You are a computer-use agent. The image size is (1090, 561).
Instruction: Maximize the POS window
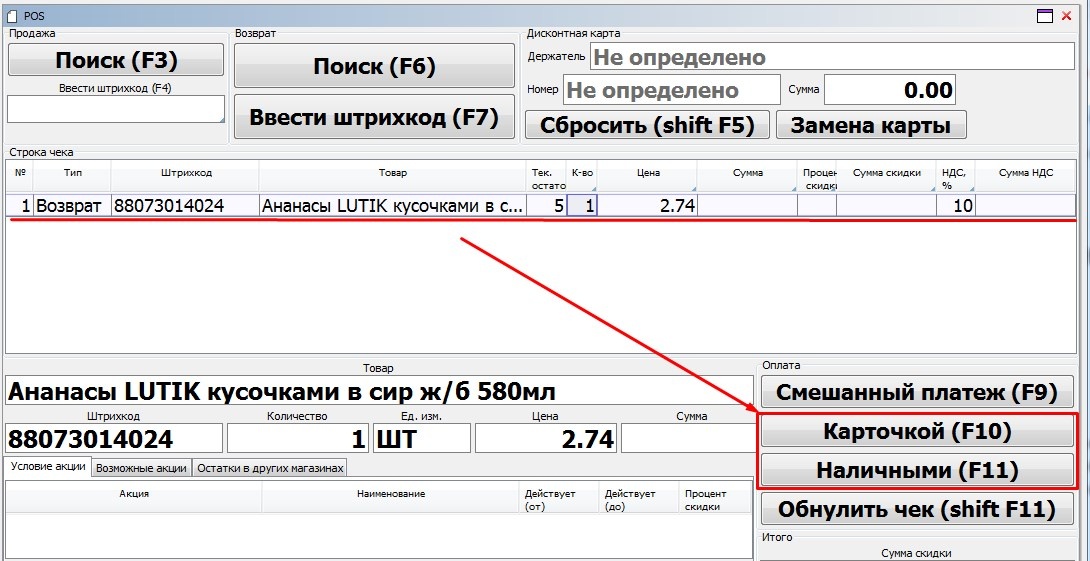click(1045, 16)
